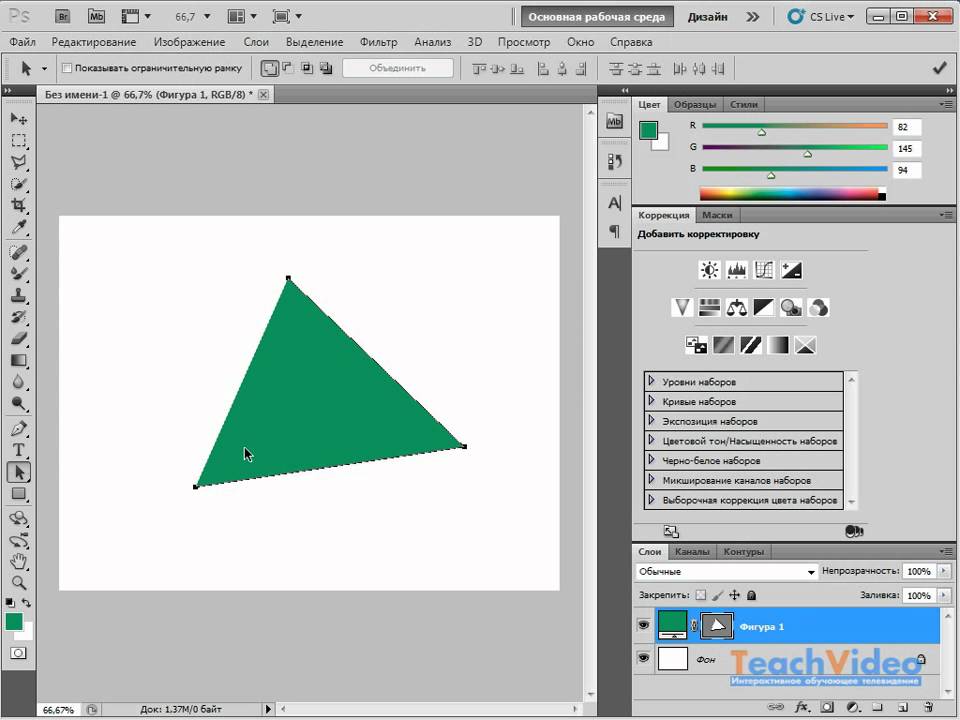Open the Фильтр menu
The image size is (960, 720).
[x=378, y=42]
